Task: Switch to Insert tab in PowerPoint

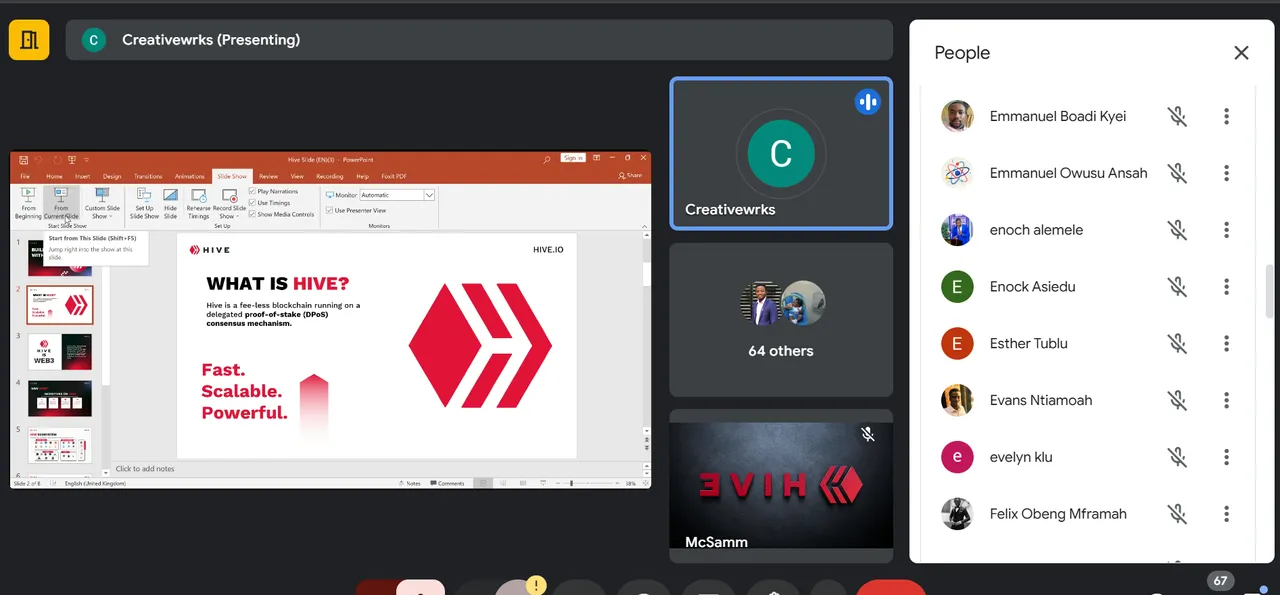Action: [82, 176]
